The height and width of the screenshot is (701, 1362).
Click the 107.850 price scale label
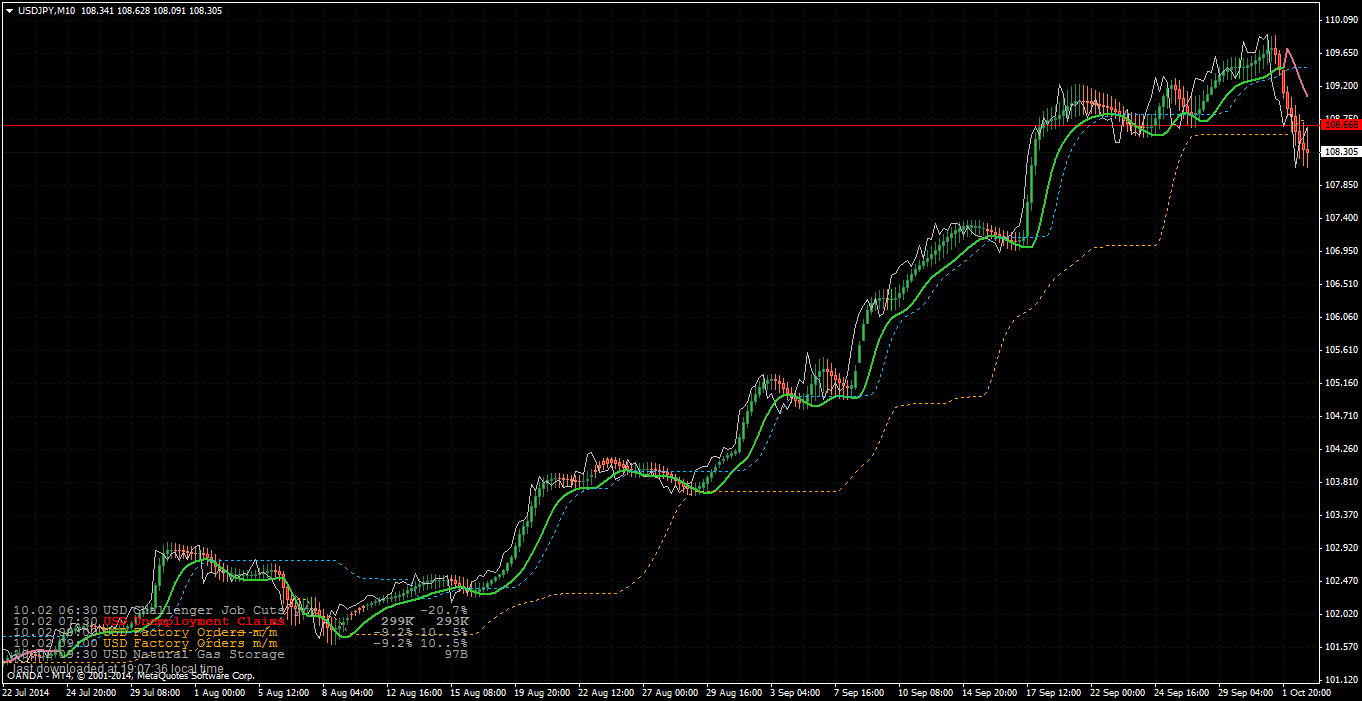coord(1340,185)
